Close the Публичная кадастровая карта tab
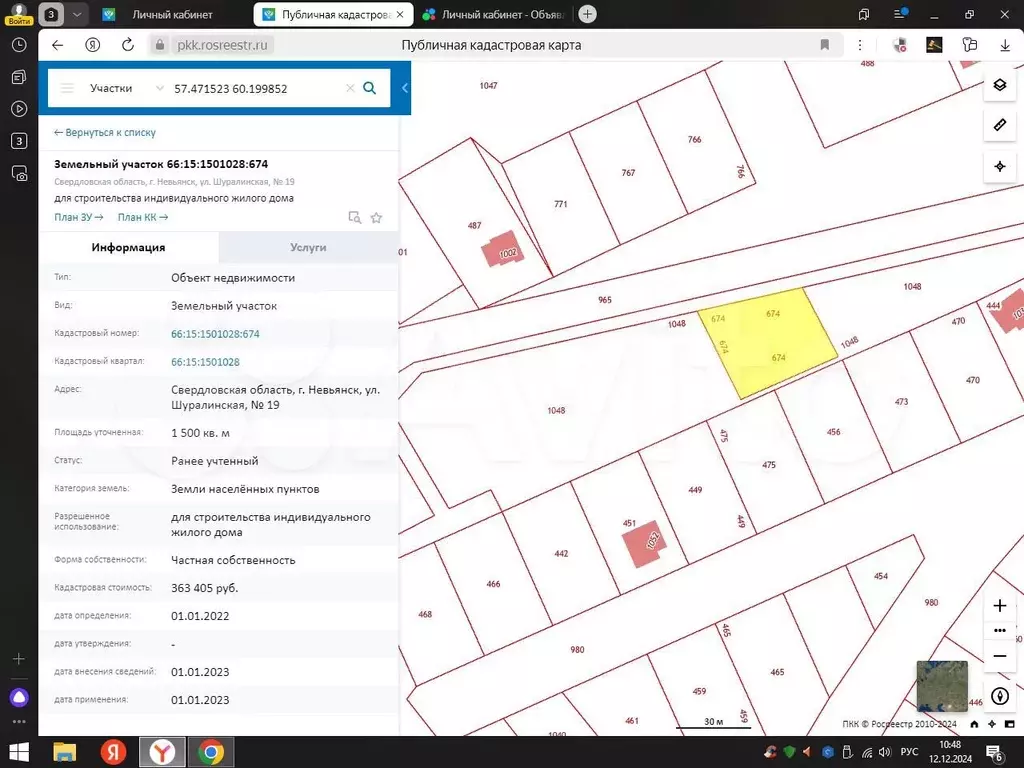The height and width of the screenshot is (768, 1024). [x=400, y=14]
